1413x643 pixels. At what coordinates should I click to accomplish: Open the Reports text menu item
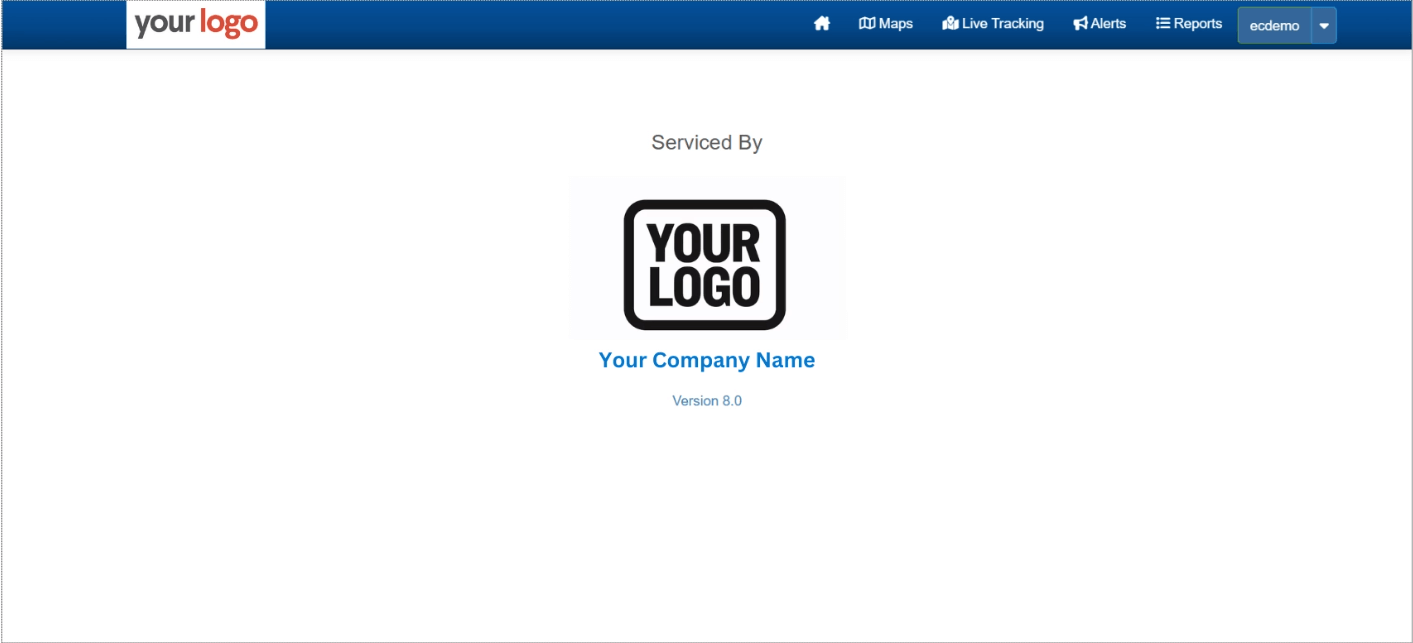coord(1197,24)
